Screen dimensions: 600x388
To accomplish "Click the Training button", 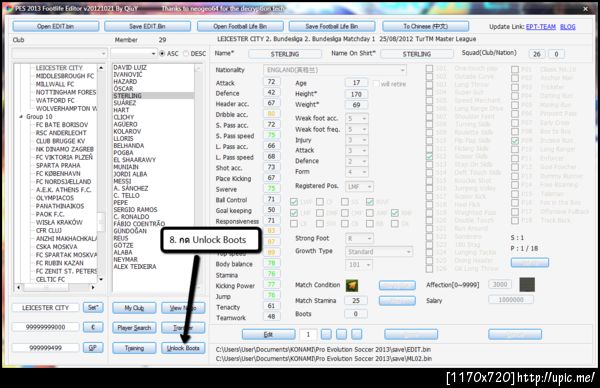I will click(134, 348).
